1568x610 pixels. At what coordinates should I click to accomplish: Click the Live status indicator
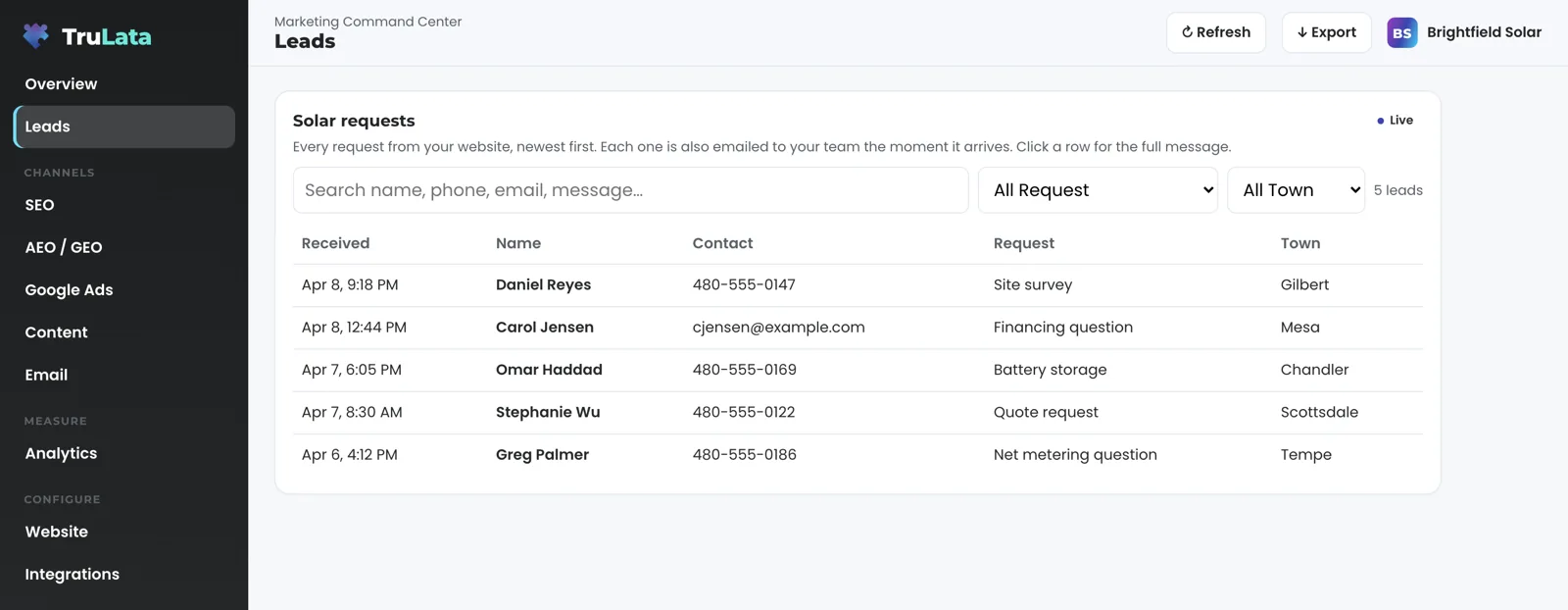1396,121
